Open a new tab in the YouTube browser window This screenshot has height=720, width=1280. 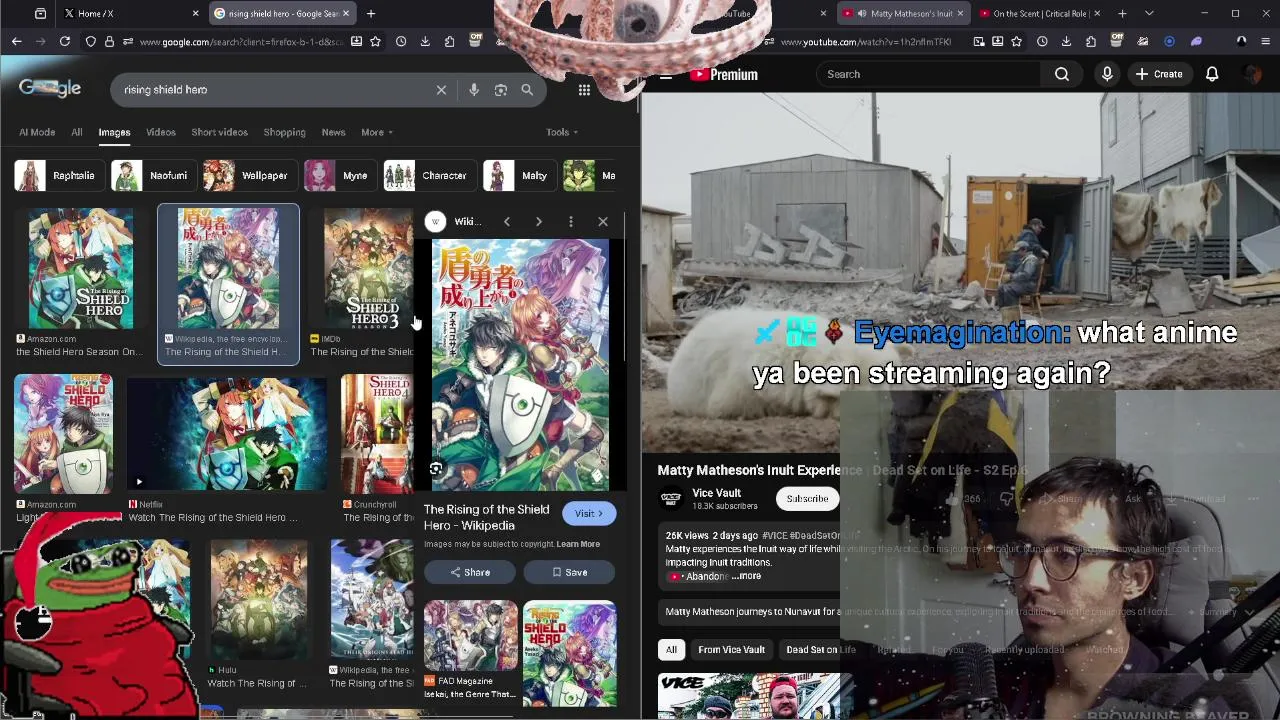click(x=1122, y=13)
